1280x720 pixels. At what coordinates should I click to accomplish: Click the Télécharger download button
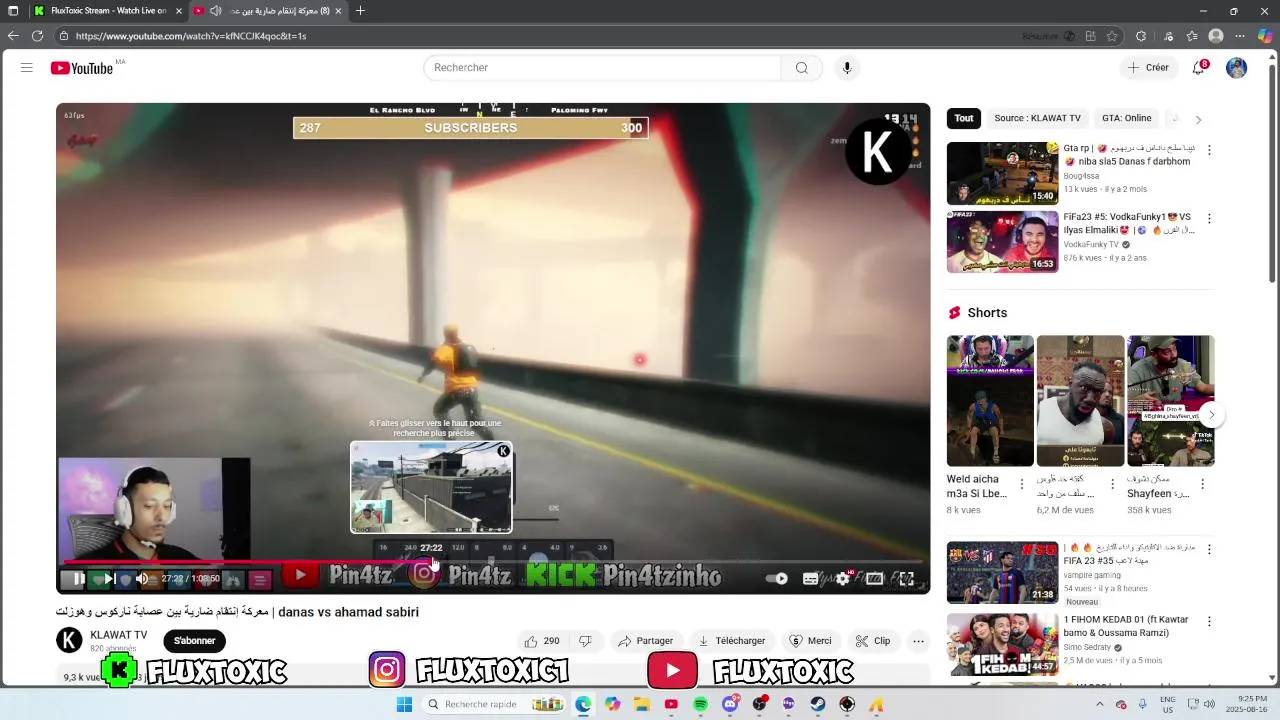[732, 641]
